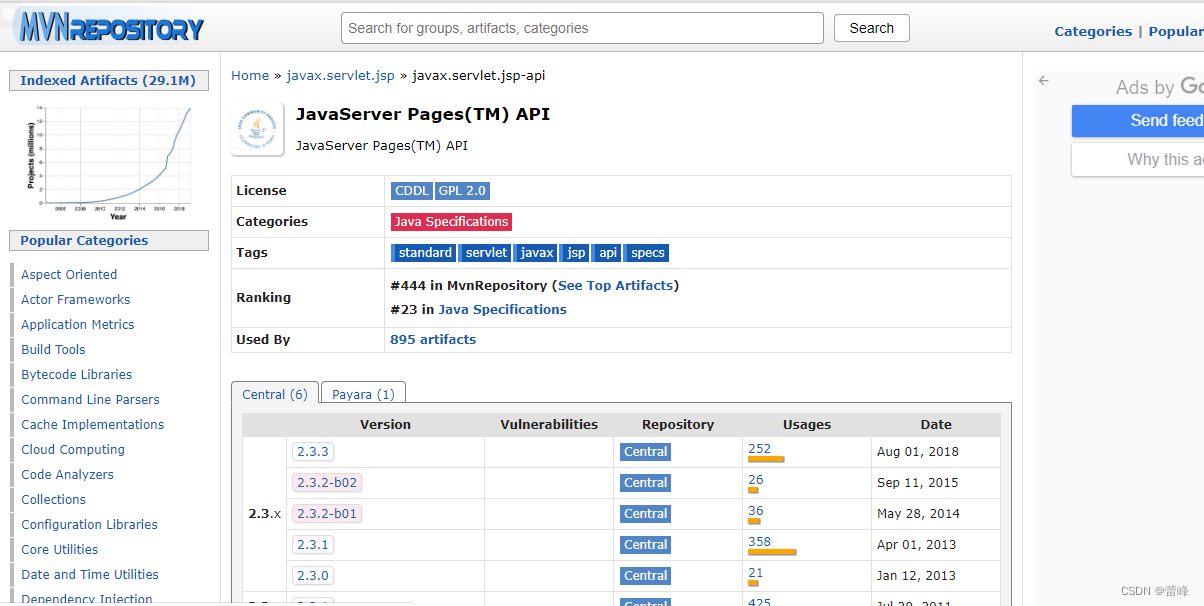Open the javax.servlet.jsp breadcrumb link

click(340, 75)
